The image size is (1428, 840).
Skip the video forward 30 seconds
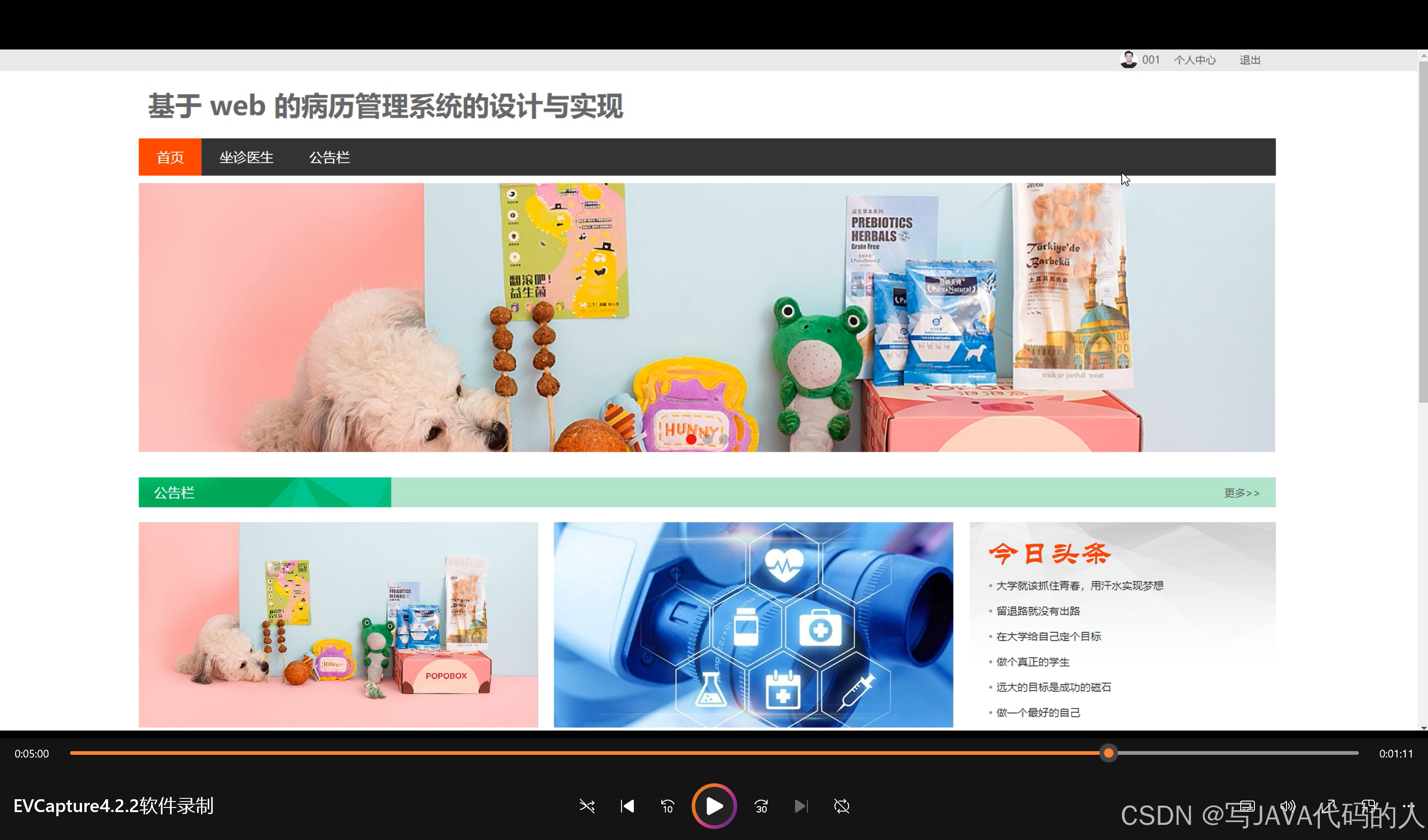[x=761, y=806]
